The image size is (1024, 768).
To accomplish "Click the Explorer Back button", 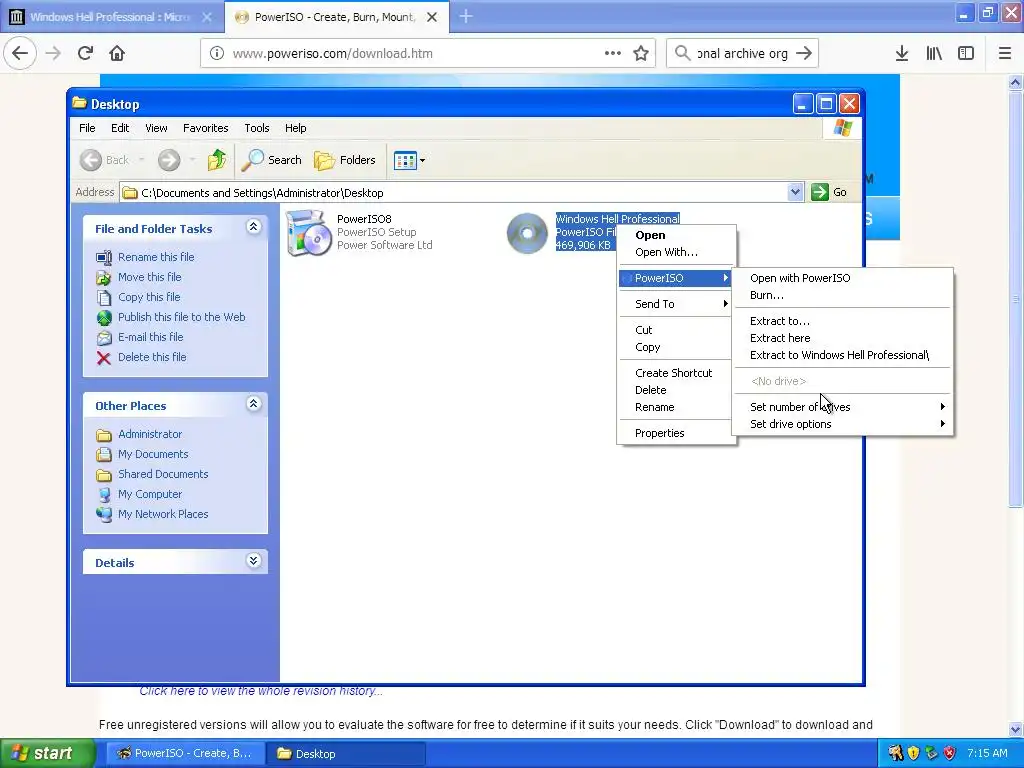I will click(104, 160).
